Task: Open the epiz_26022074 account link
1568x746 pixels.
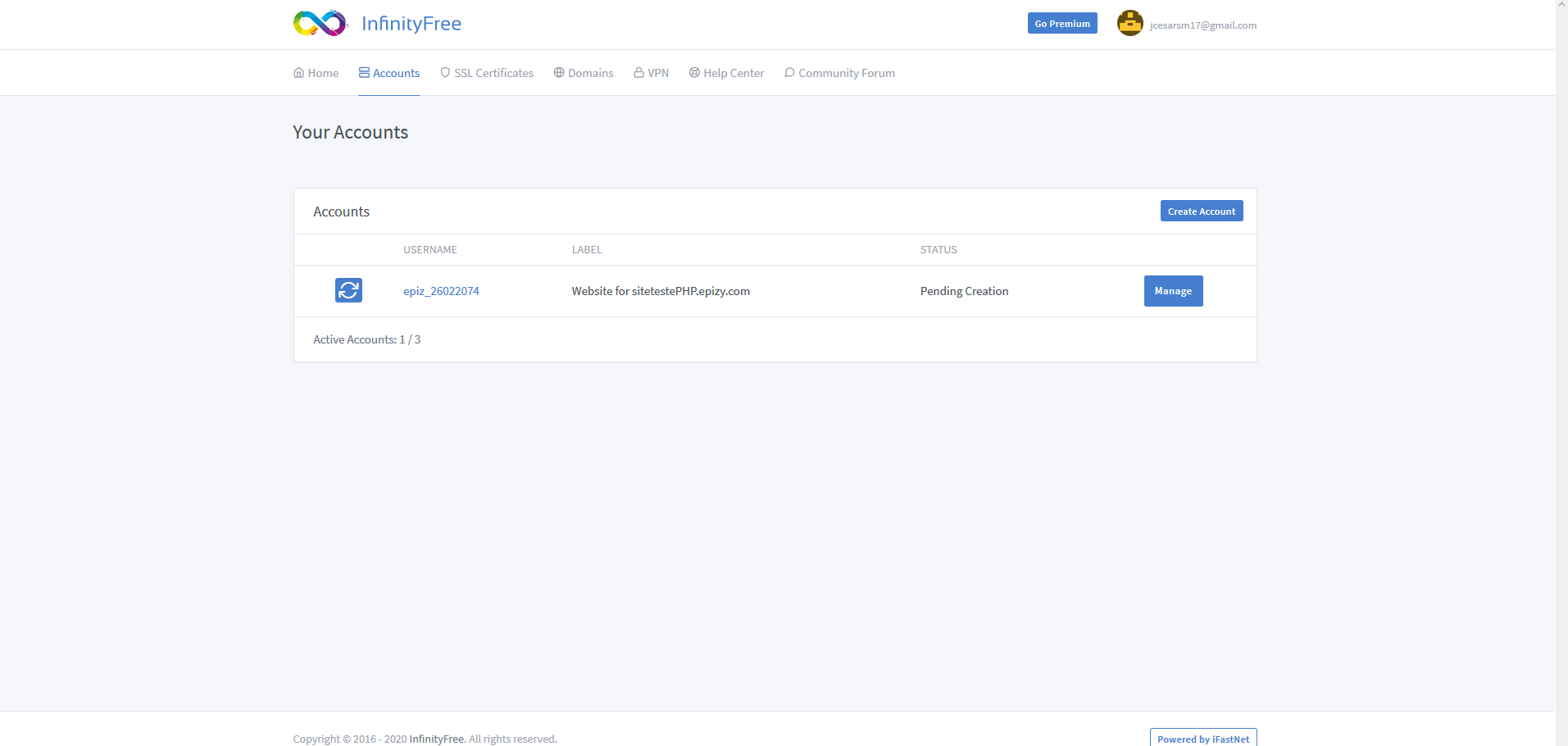Action: pyautogui.click(x=441, y=290)
